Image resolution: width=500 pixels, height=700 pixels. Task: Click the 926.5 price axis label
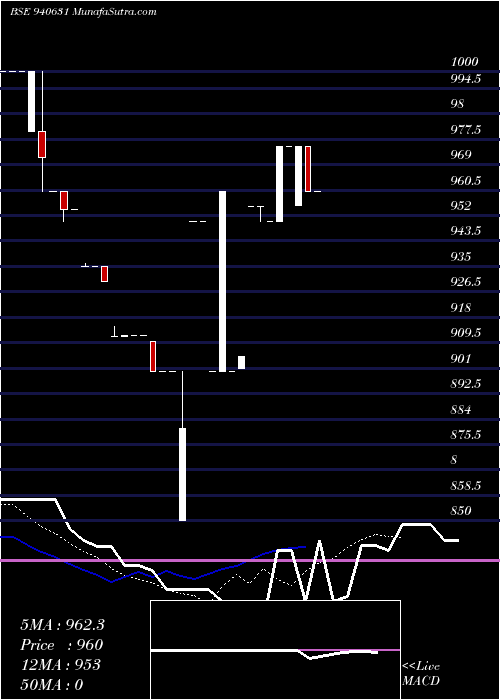coord(466,282)
